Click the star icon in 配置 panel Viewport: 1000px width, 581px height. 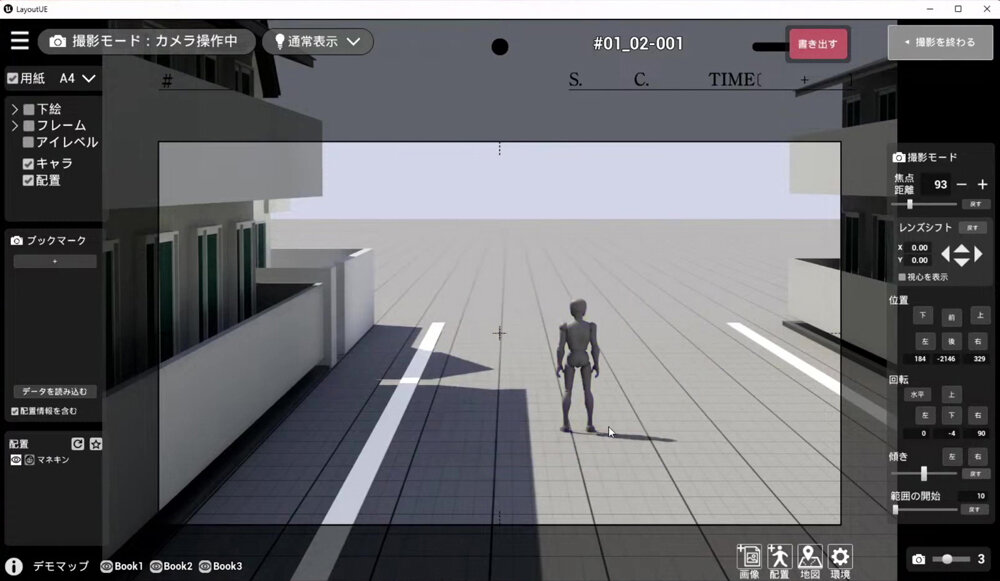coord(95,444)
